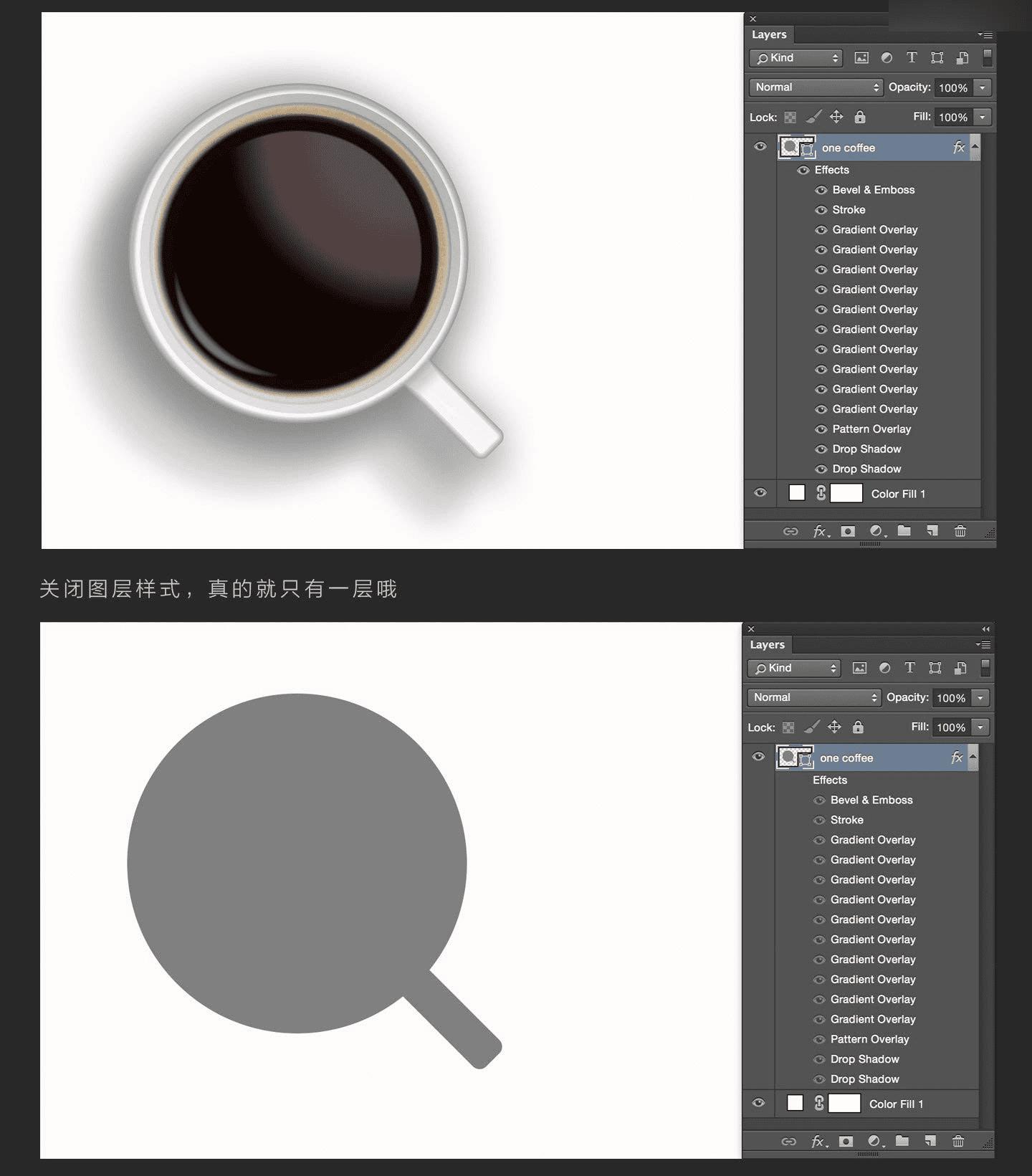1032x1176 pixels.
Task: Click the one coffee layer thumbnail in the upper panel
Action: [x=797, y=147]
